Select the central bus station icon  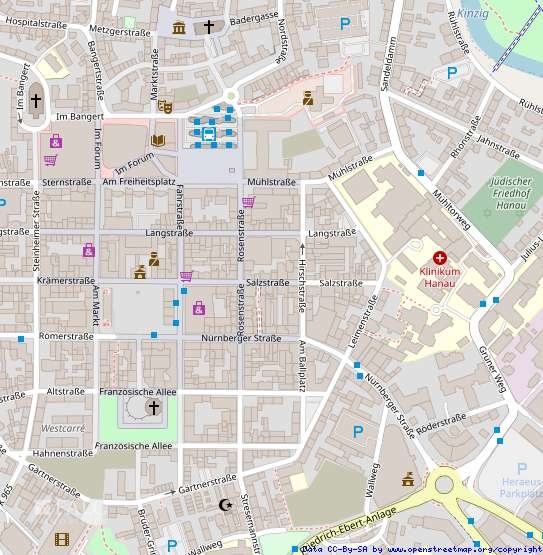click(208, 135)
